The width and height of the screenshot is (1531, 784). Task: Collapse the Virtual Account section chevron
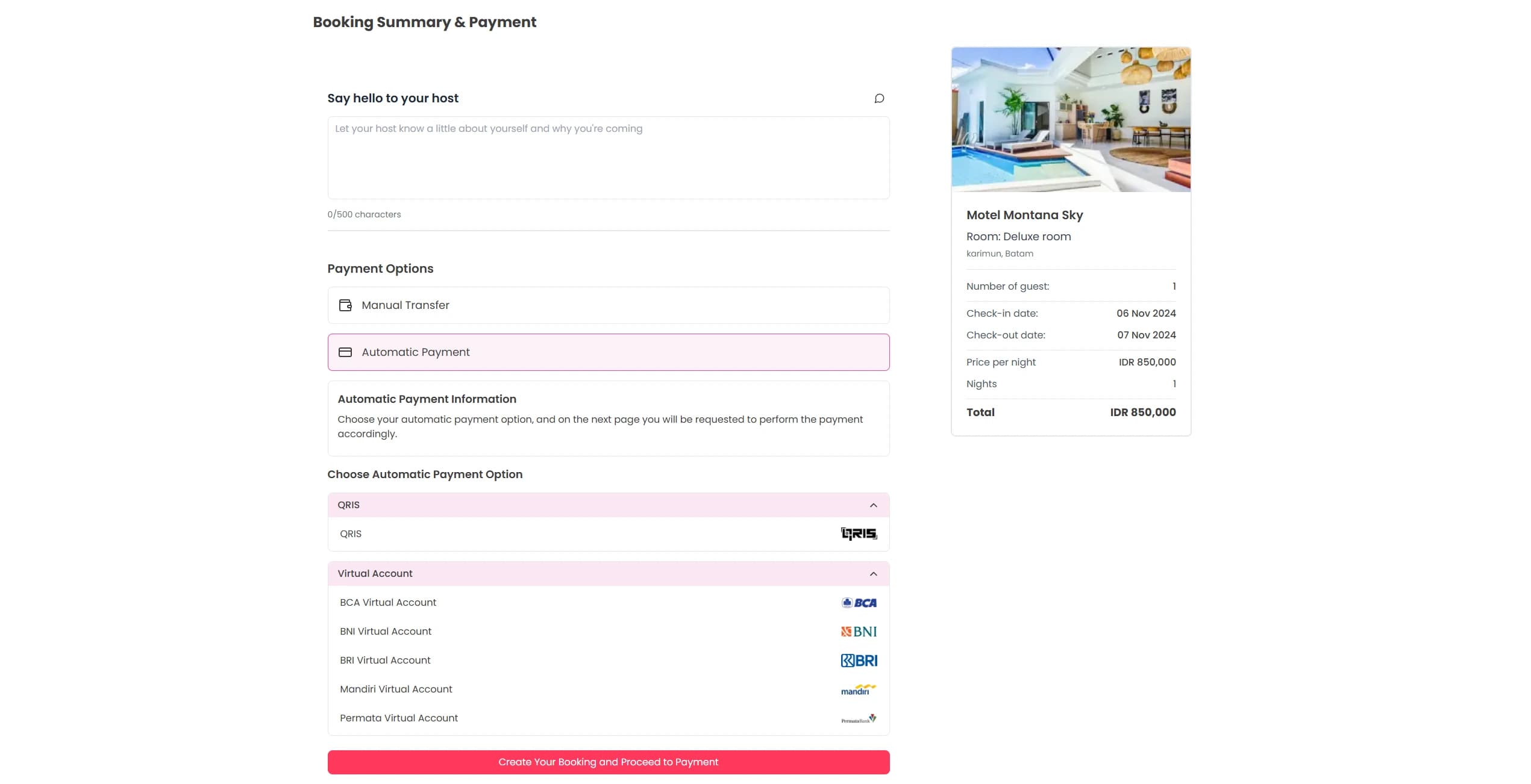pos(873,574)
